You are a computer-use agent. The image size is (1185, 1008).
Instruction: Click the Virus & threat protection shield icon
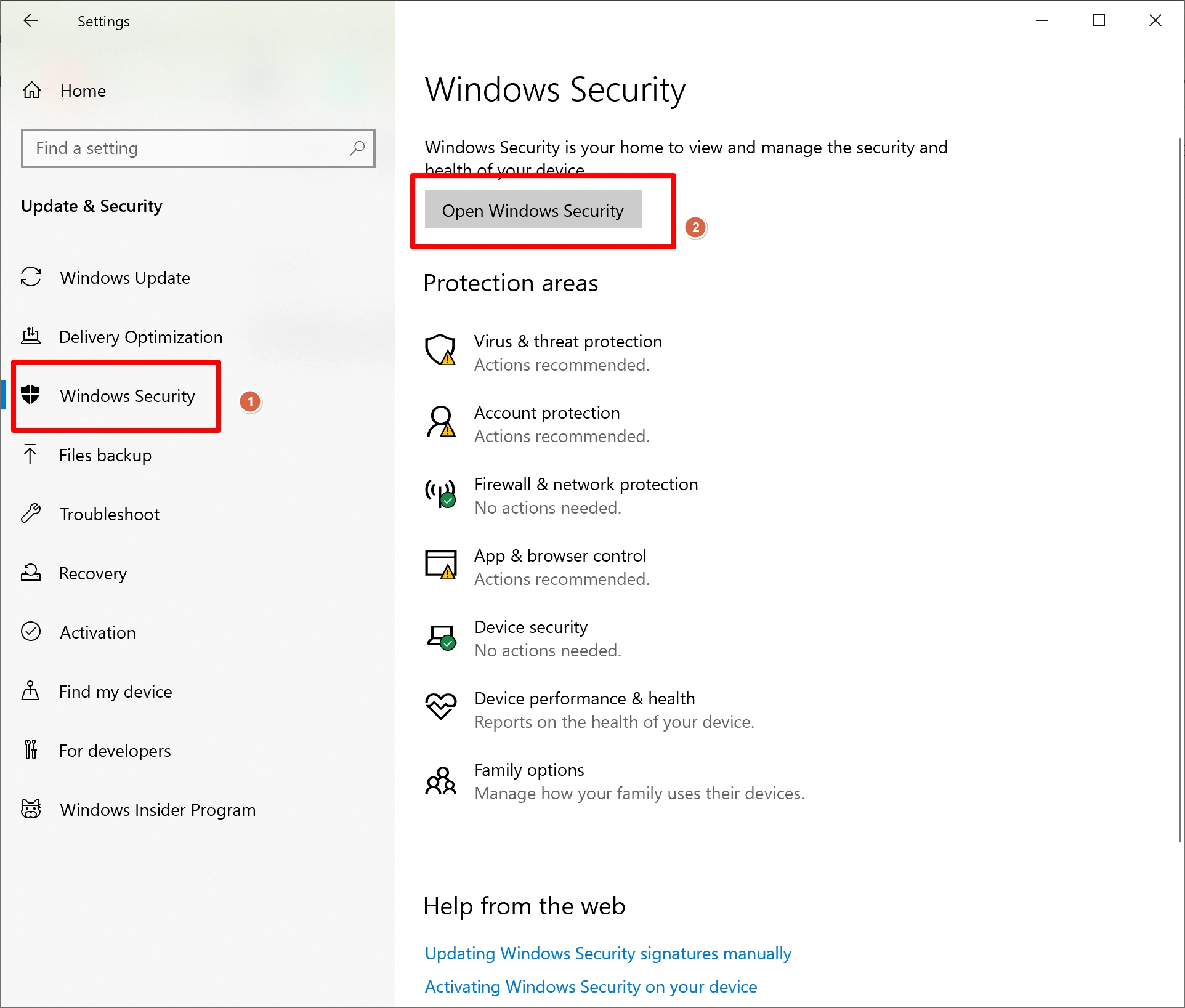tap(440, 350)
